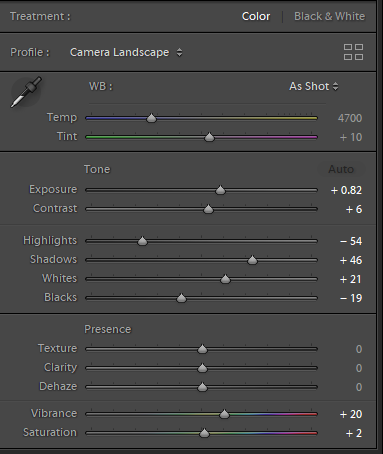383x454 pixels.
Task: Click the Texture slider handle
Action: pos(202,349)
